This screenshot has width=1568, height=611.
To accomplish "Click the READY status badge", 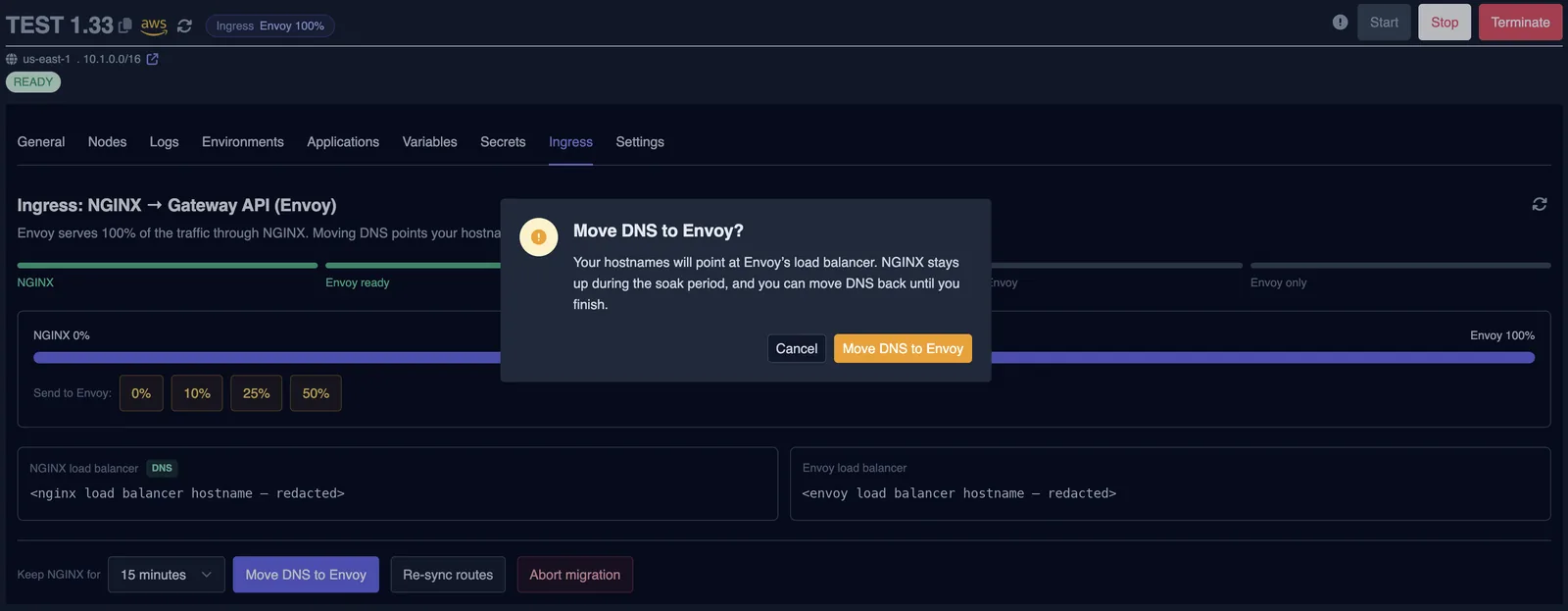I will coord(33,82).
